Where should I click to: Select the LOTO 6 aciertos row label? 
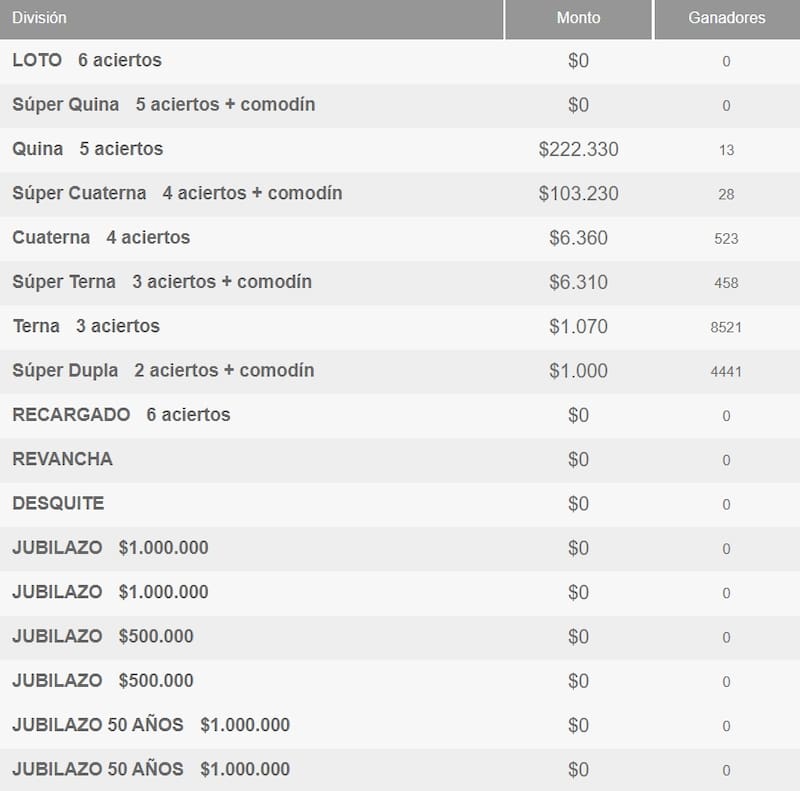pos(87,61)
